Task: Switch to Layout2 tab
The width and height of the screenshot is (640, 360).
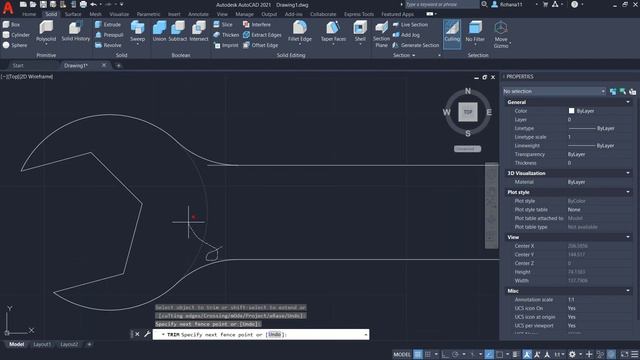Action: (x=69, y=344)
